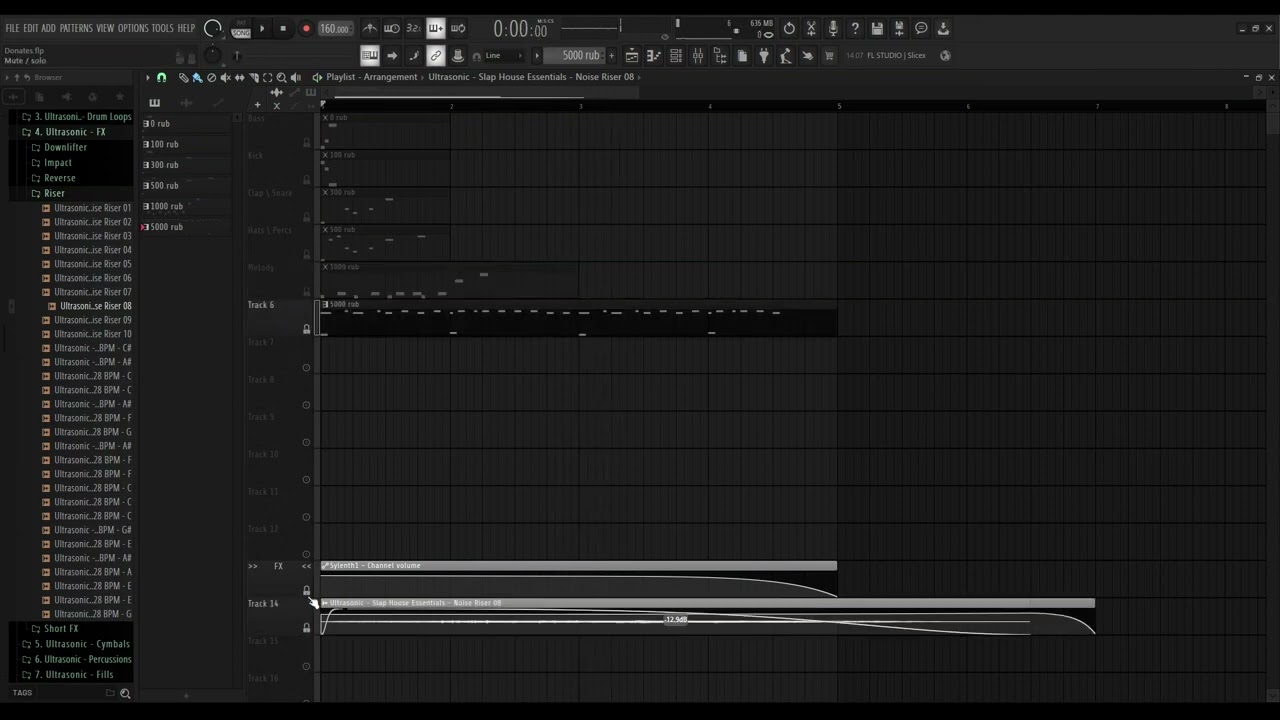Click the microphone recording icon

coord(833,28)
